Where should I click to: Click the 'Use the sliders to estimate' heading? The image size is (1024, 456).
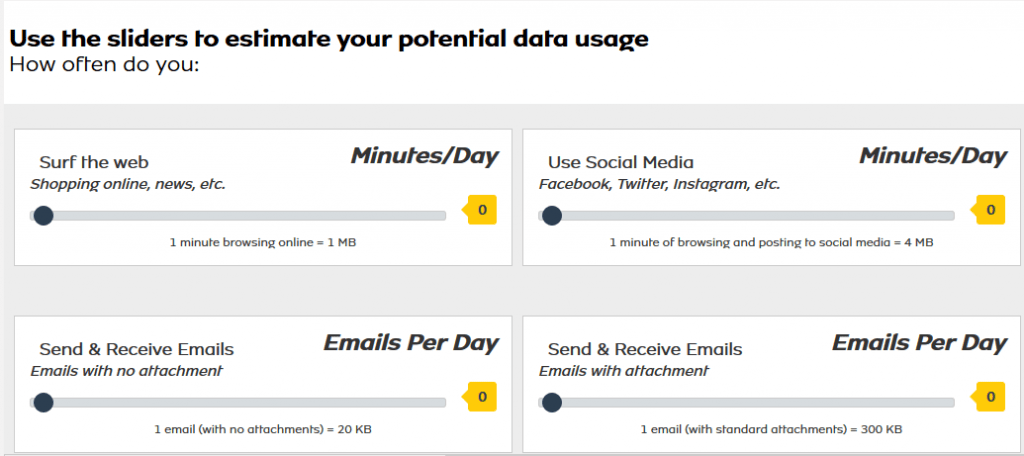[329, 40]
